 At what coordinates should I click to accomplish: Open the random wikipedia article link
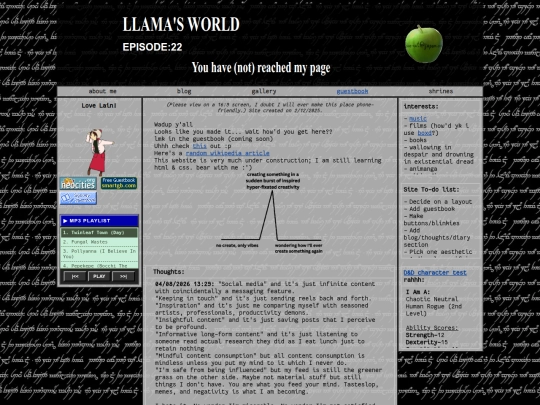point(227,153)
